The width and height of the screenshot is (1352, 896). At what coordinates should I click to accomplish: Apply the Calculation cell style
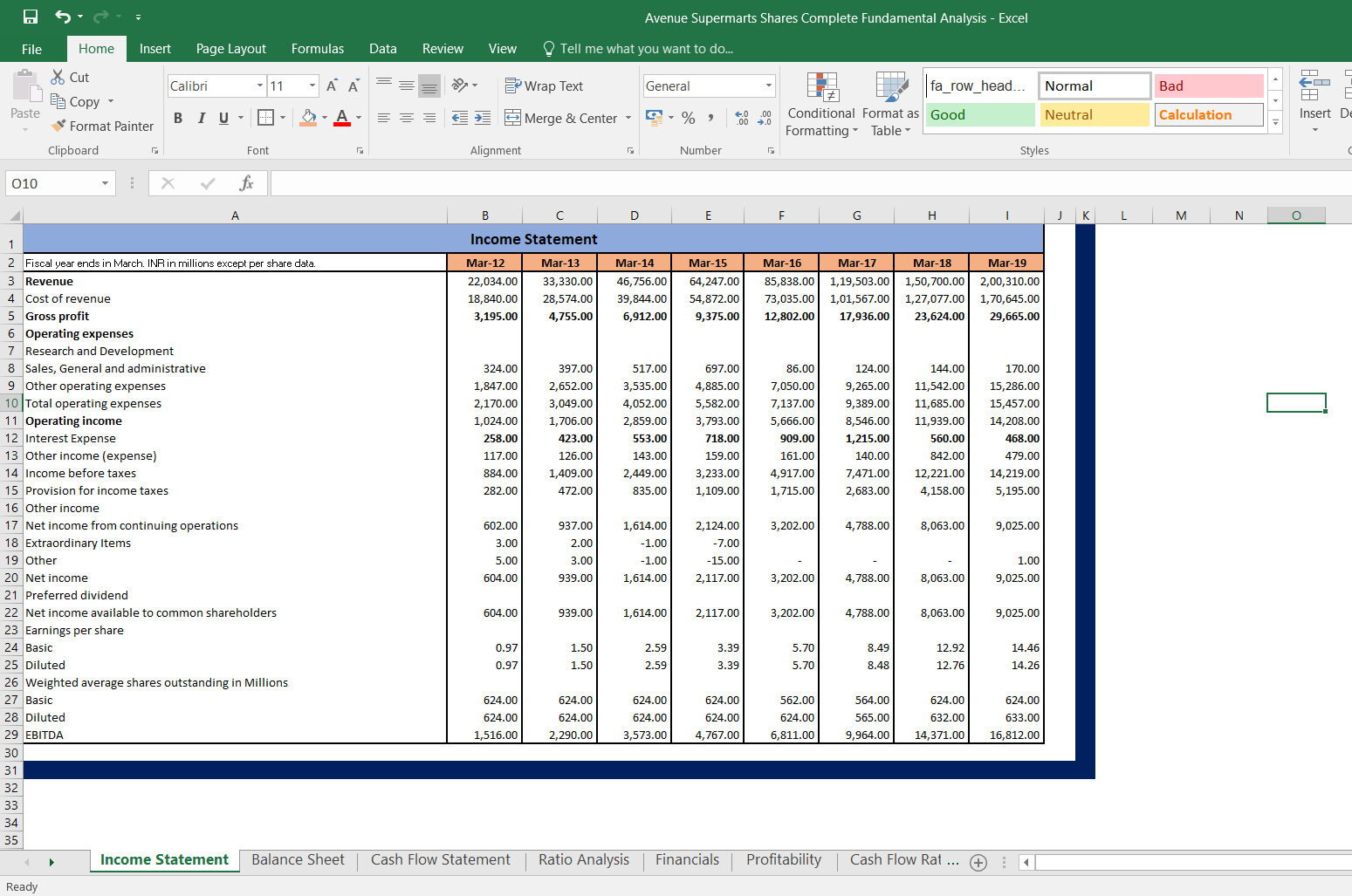click(1209, 115)
